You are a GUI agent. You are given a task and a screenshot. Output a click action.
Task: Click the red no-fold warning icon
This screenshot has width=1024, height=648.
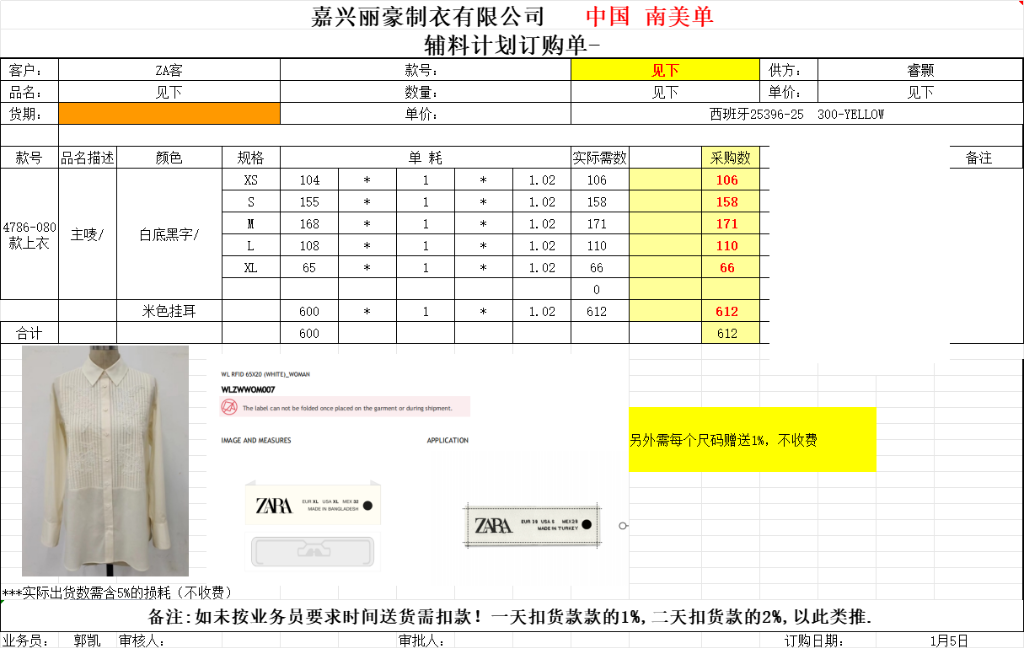(x=228, y=407)
